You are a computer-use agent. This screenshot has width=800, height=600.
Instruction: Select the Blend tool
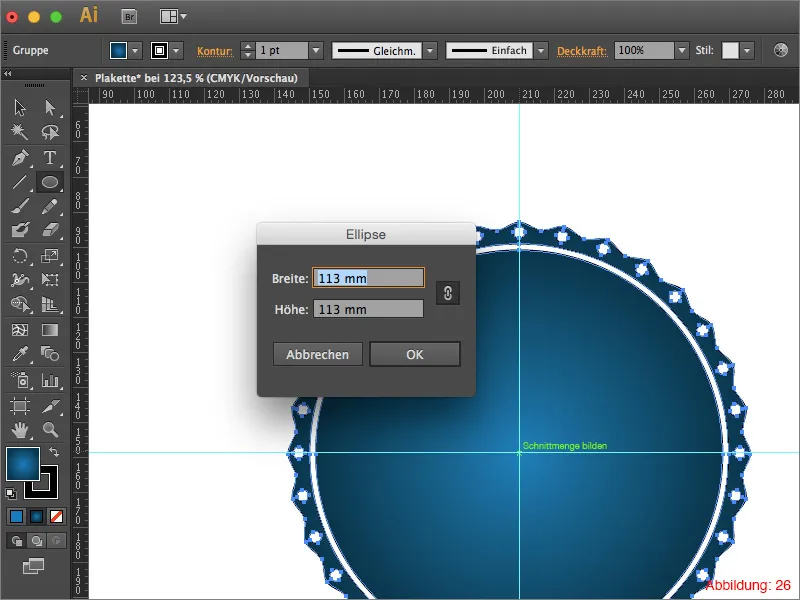tap(49, 354)
